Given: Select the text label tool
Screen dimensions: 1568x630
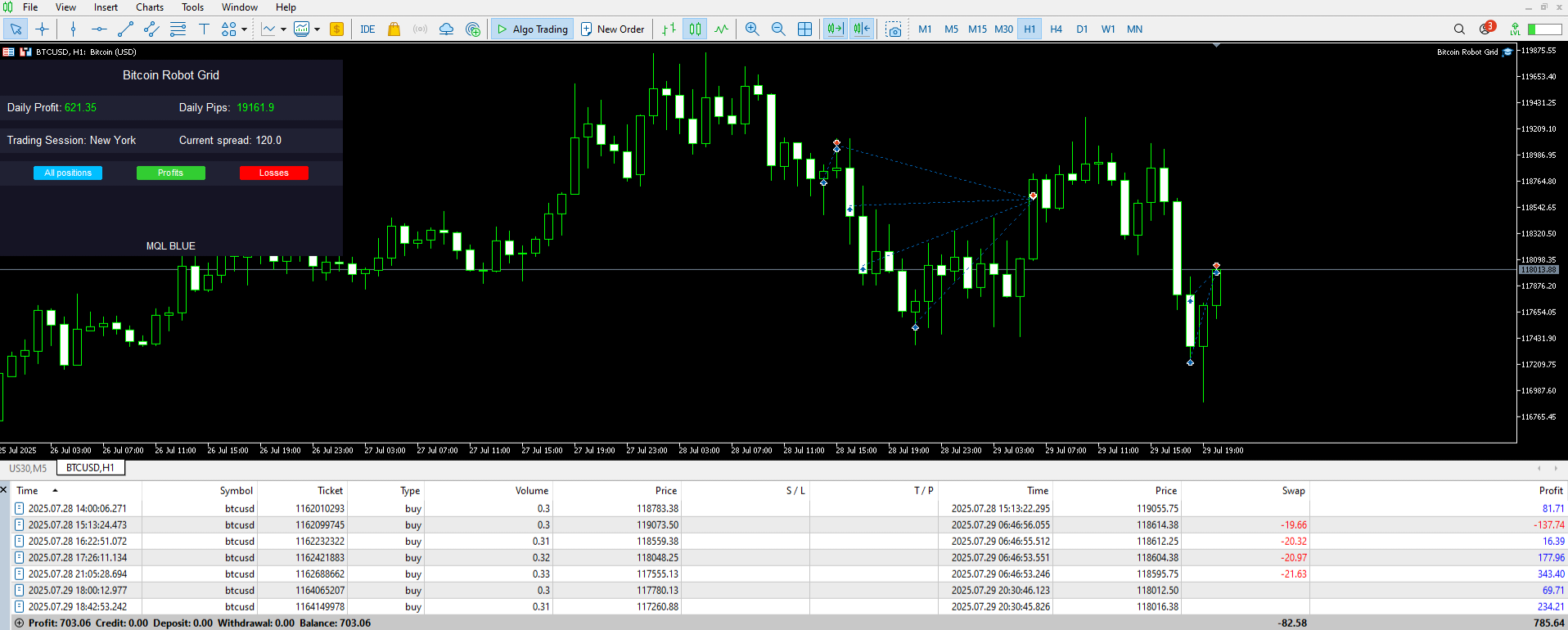Looking at the screenshot, I should pyautogui.click(x=204, y=29).
